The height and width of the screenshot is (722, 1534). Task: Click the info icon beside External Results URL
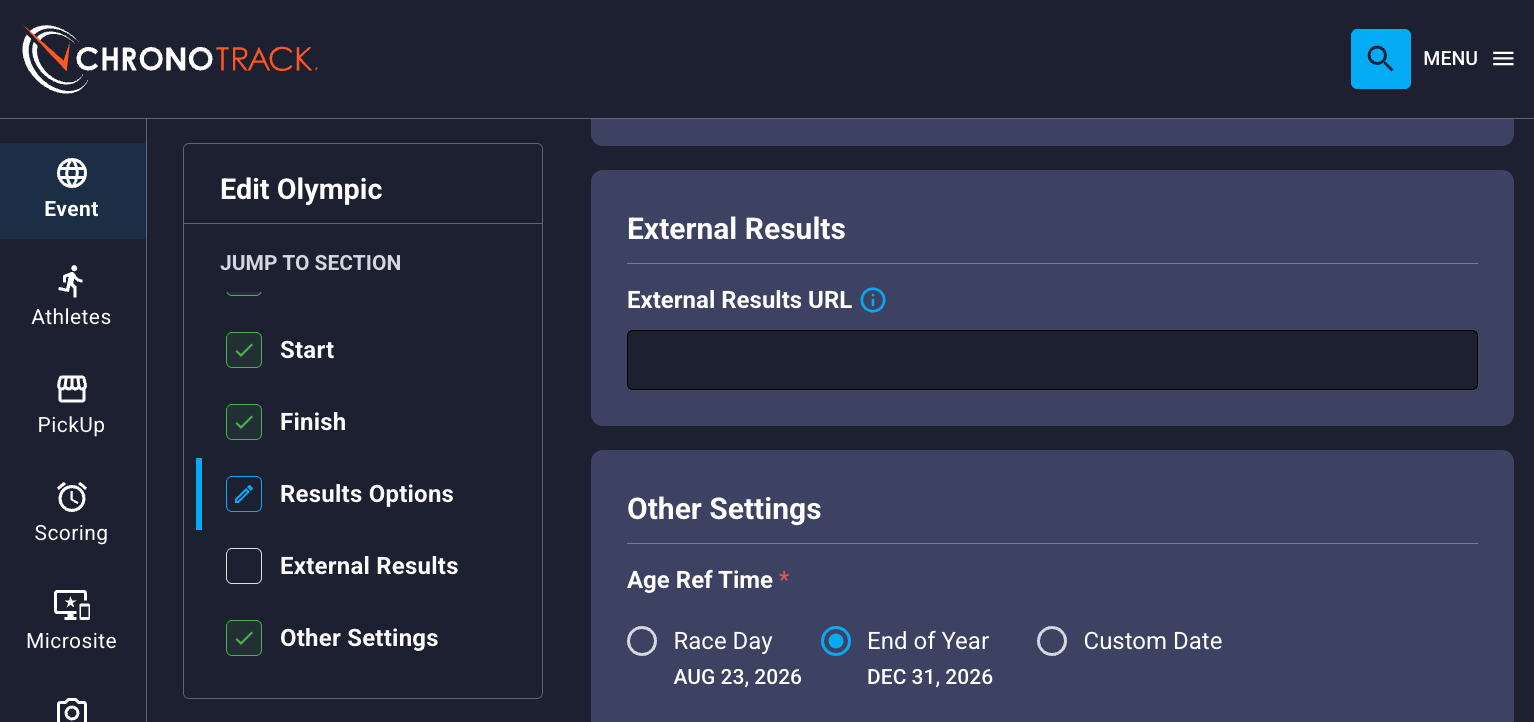click(873, 300)
